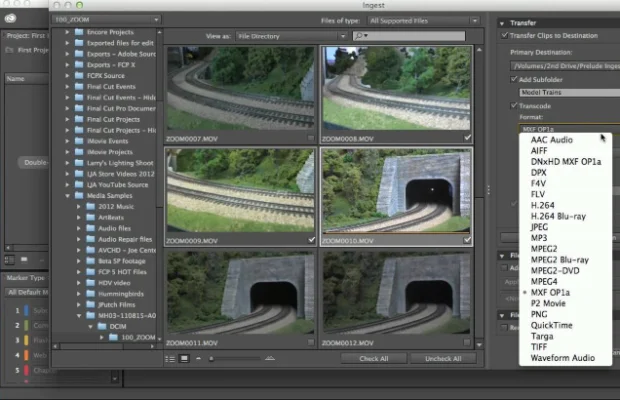Screen dimensions: 620x400
Task: Click the Encore Projects folder icon
Action: pos(79,32)
